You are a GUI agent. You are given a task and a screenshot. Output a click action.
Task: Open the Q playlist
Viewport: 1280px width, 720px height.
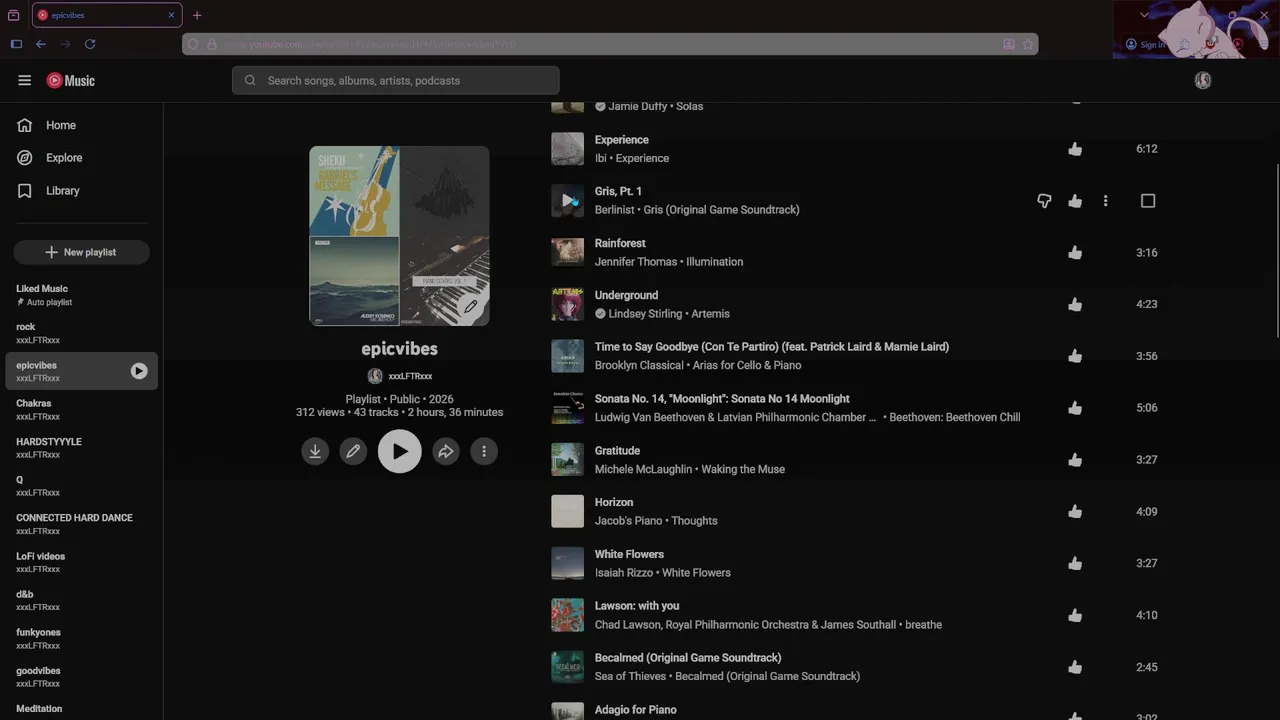tap(81, 486)
